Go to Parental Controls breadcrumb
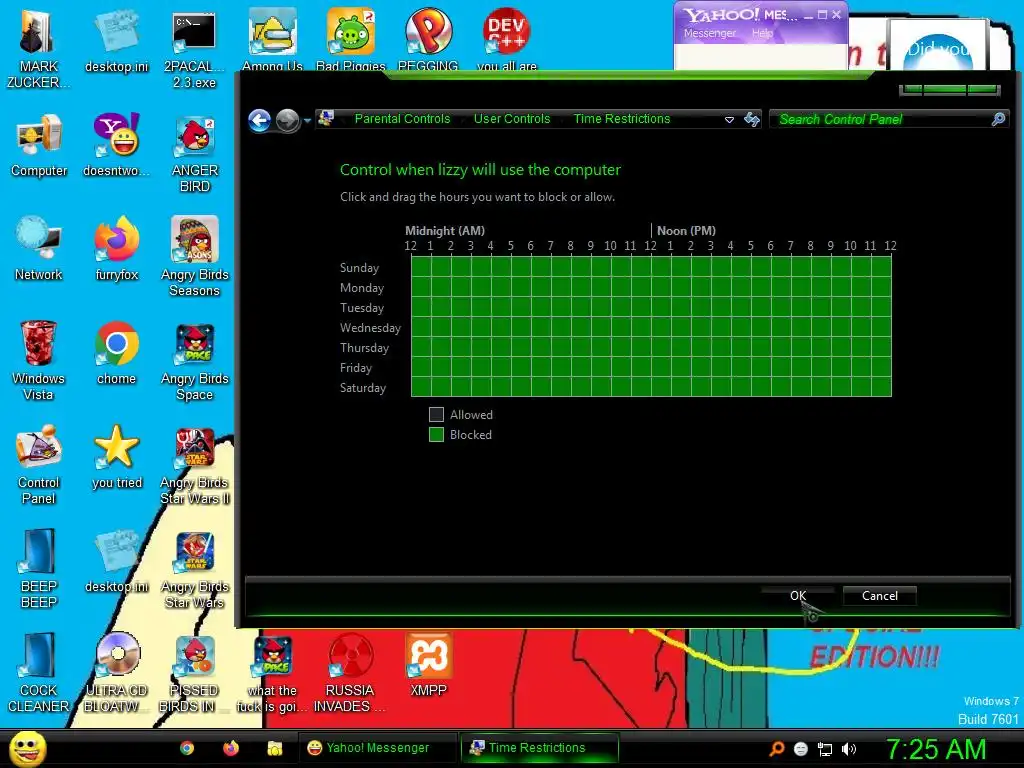Screen dimensions: 1024x768 pos(402,119)
